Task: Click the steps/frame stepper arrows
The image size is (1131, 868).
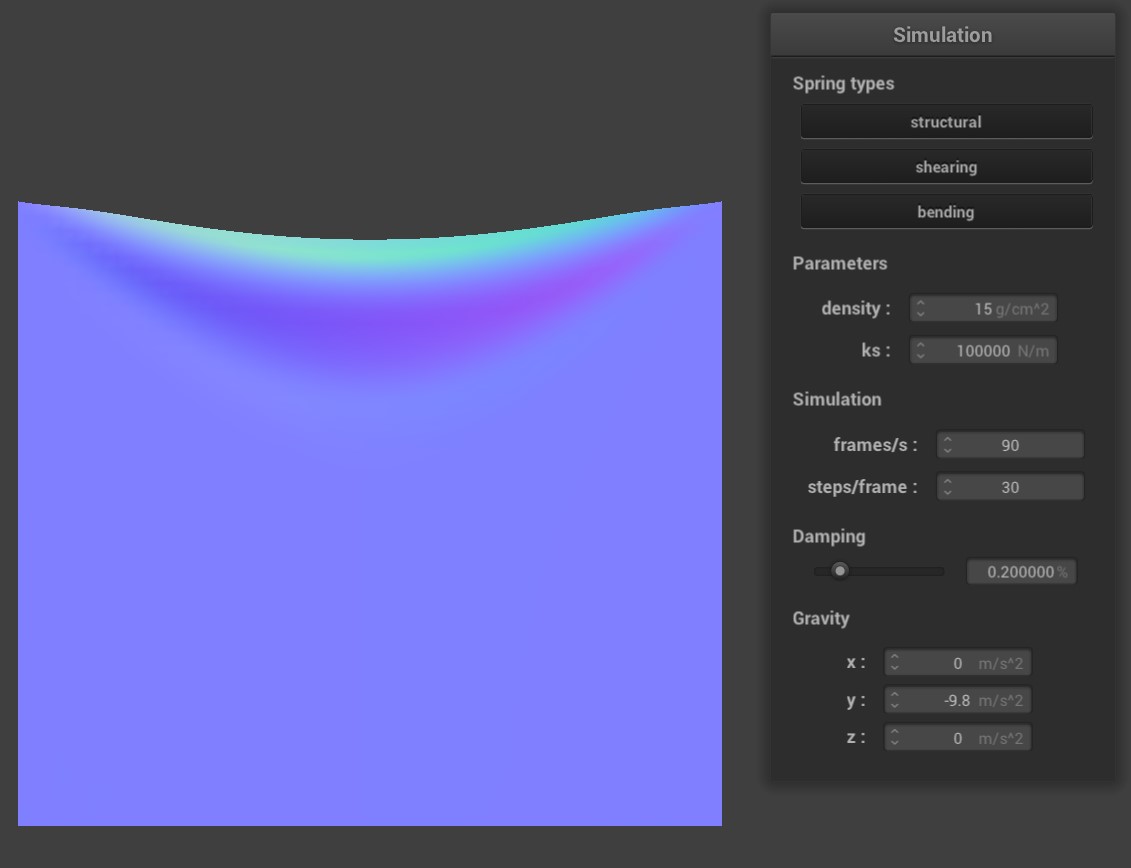Action: coord(947,488)
